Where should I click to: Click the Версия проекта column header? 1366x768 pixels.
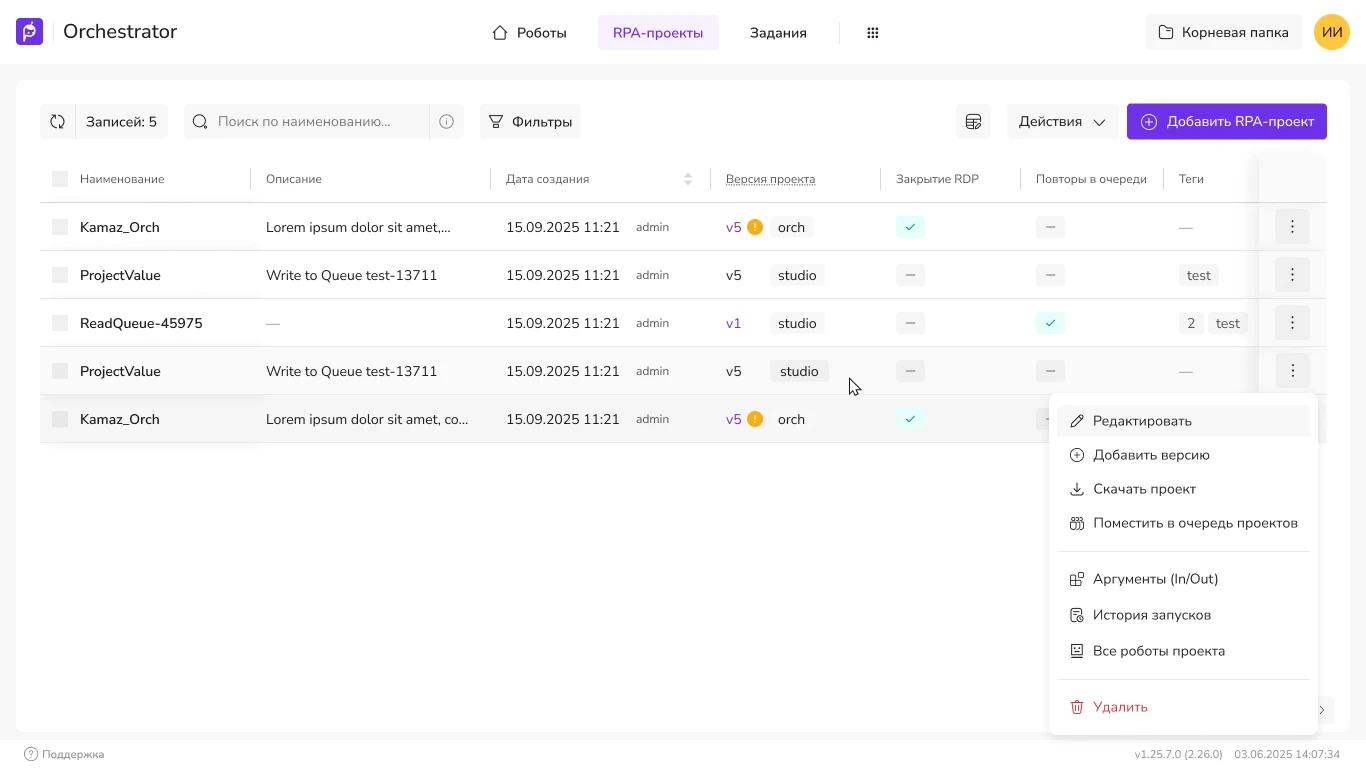pyautogui.click(x=770, y=179)
